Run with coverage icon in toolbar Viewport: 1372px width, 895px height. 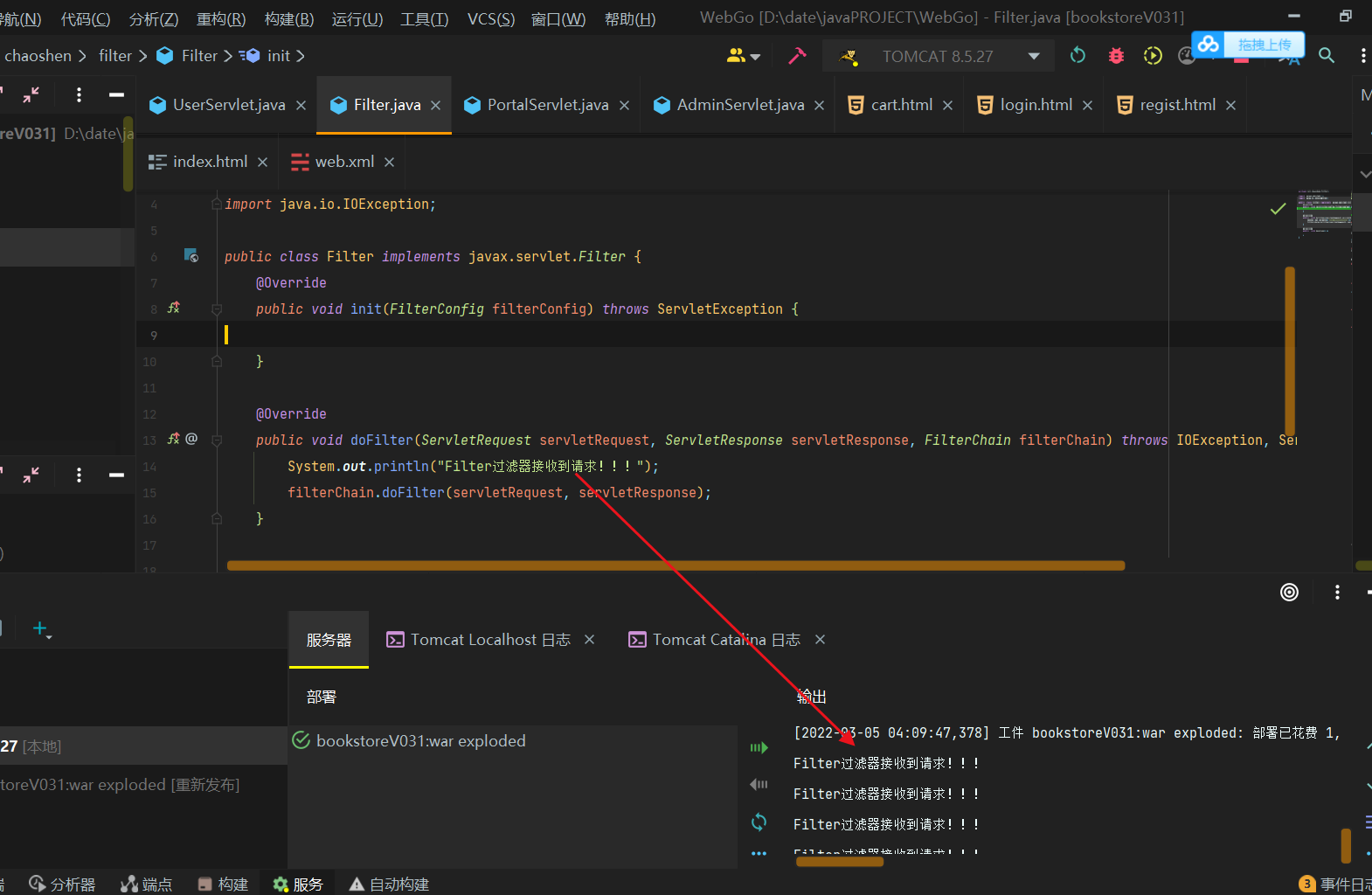point(1154,56)
